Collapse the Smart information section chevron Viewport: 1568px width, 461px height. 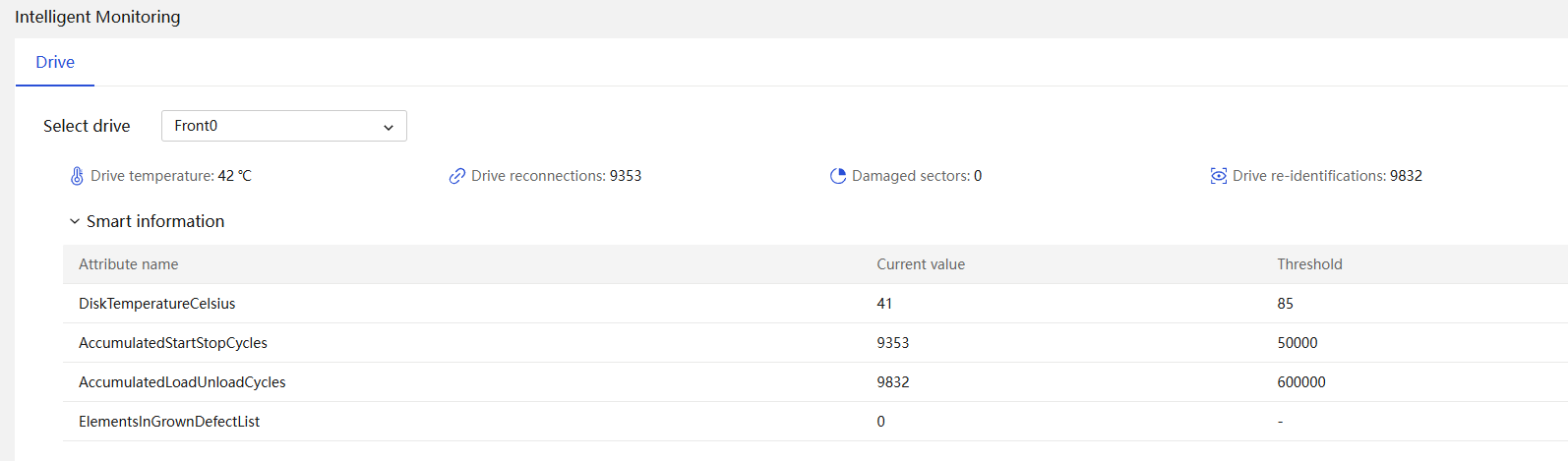(75, 221)
